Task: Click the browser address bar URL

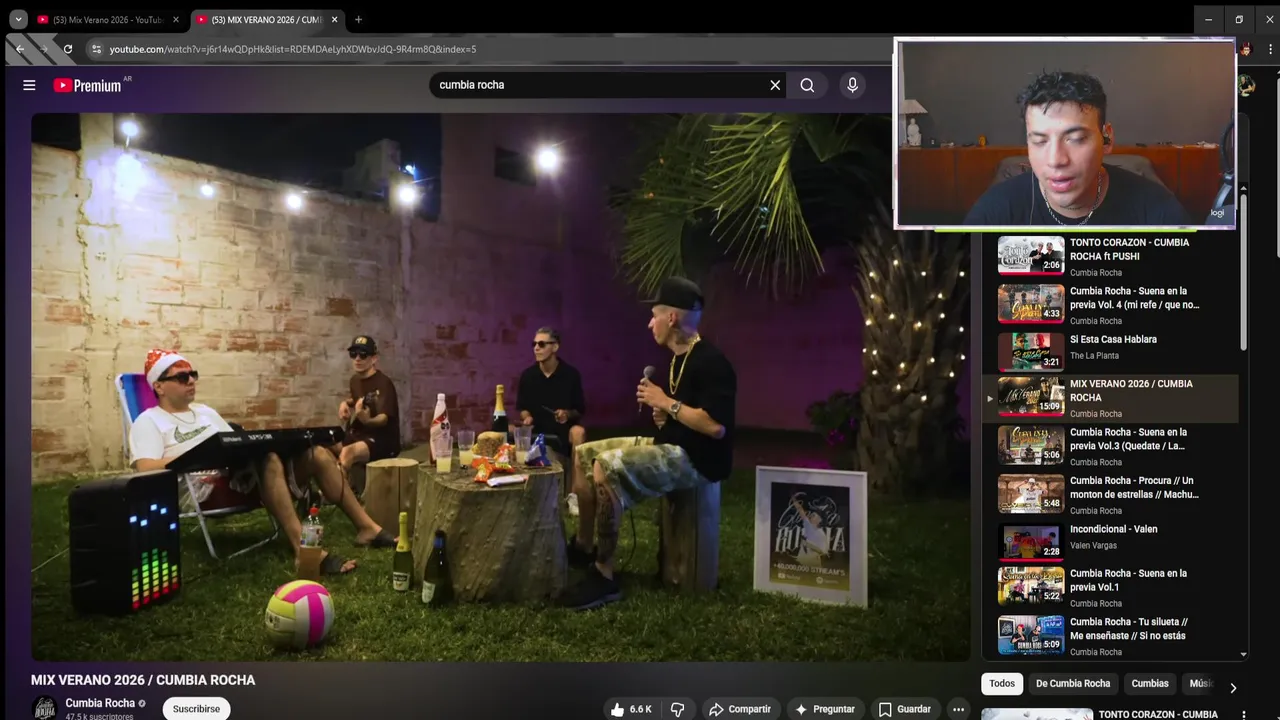Action: (293, 49)
